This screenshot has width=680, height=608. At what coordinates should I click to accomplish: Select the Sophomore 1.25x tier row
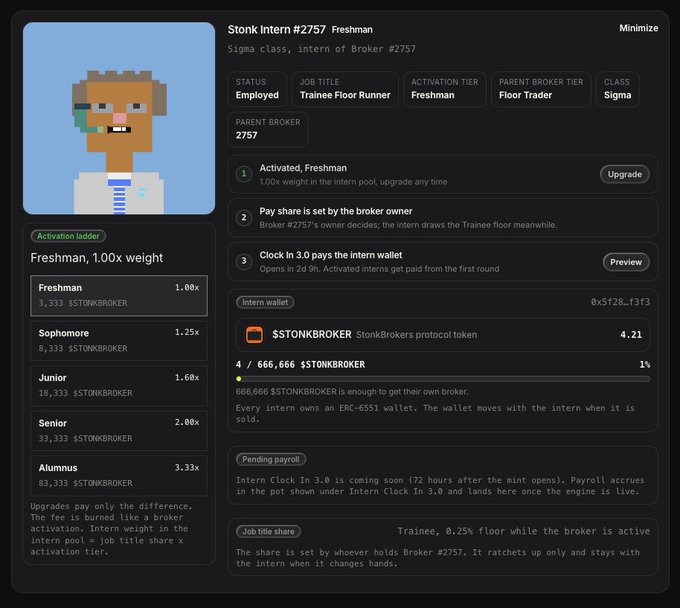[x=119, y=340]
